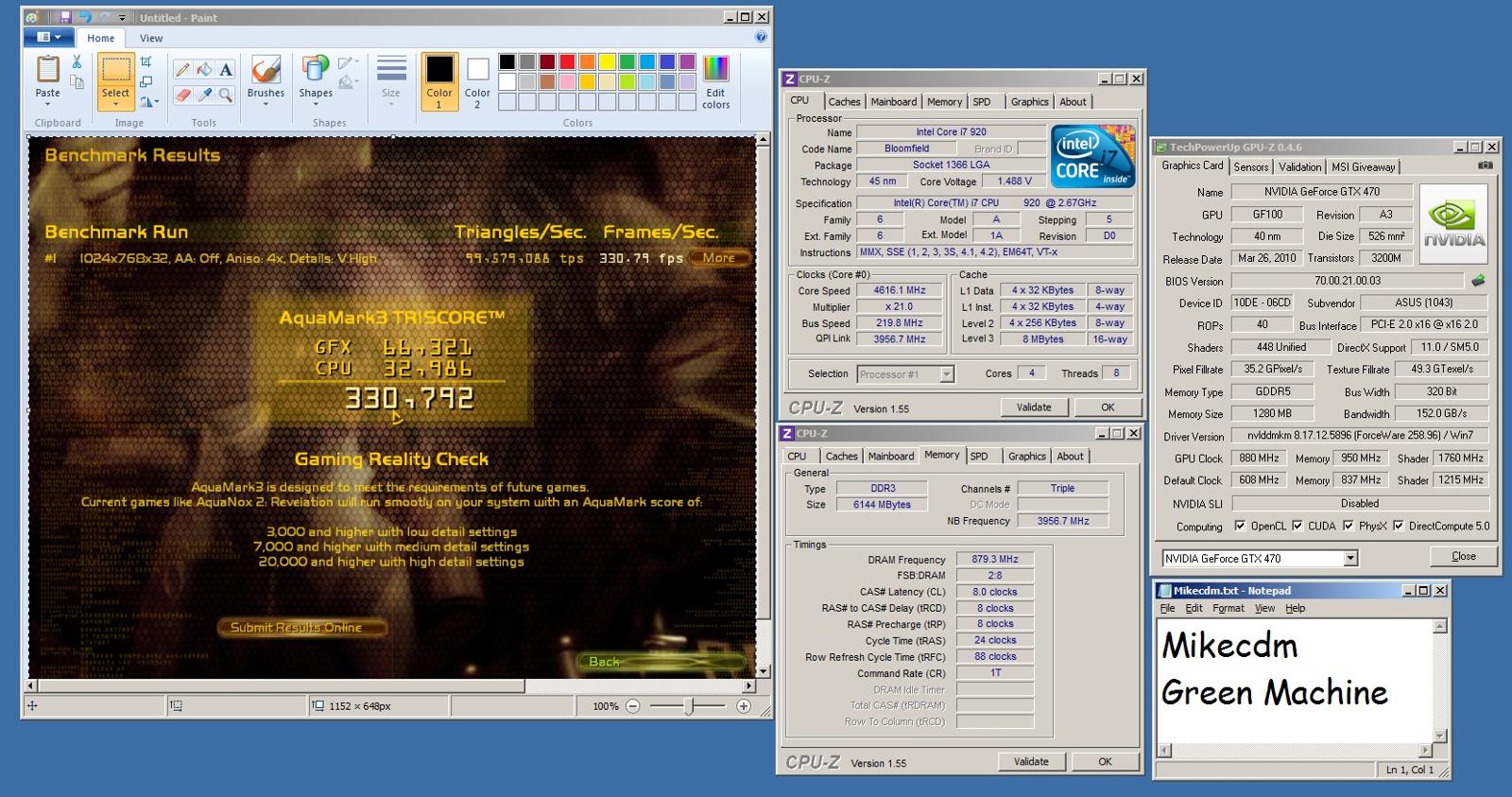The image size is (1512, 797).
Task: Toggle the DirectCompute 5.0 checkbox
Action: click(1399, 526)
